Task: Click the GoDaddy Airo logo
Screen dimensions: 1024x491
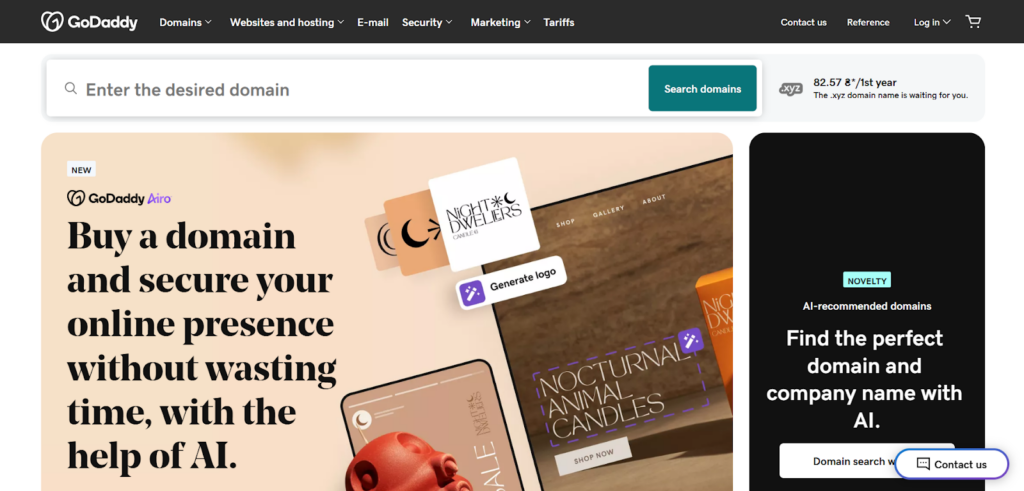Action: pyautogui.click(x=119, y=198)
